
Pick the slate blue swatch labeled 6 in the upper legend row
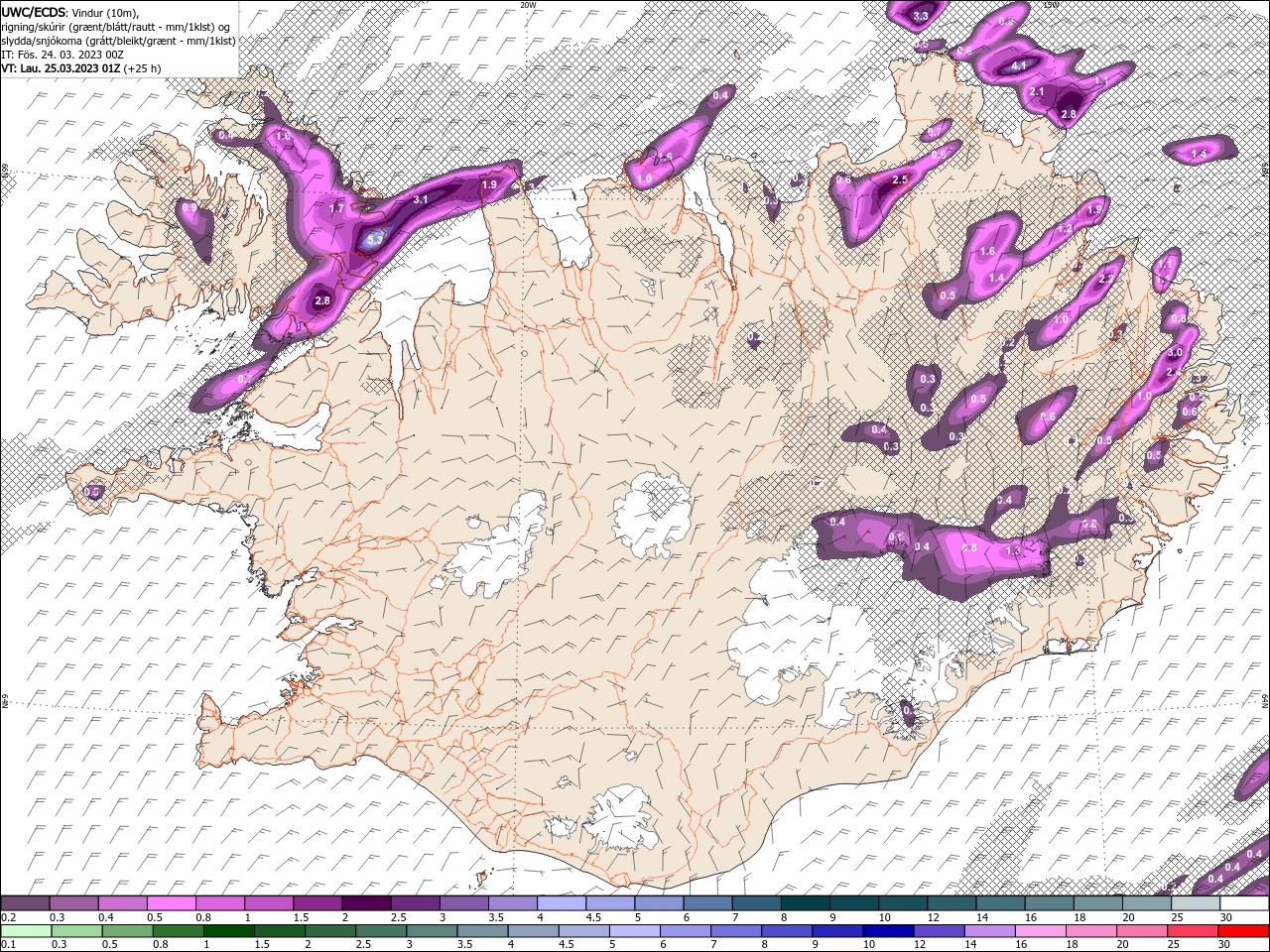coord(708,903)
